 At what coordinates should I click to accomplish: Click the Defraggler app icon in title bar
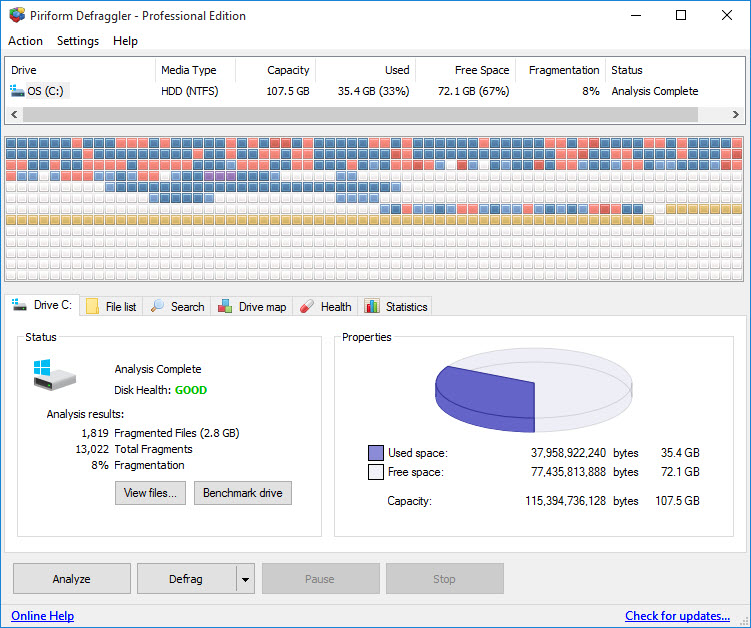click(x=16, y=15)
